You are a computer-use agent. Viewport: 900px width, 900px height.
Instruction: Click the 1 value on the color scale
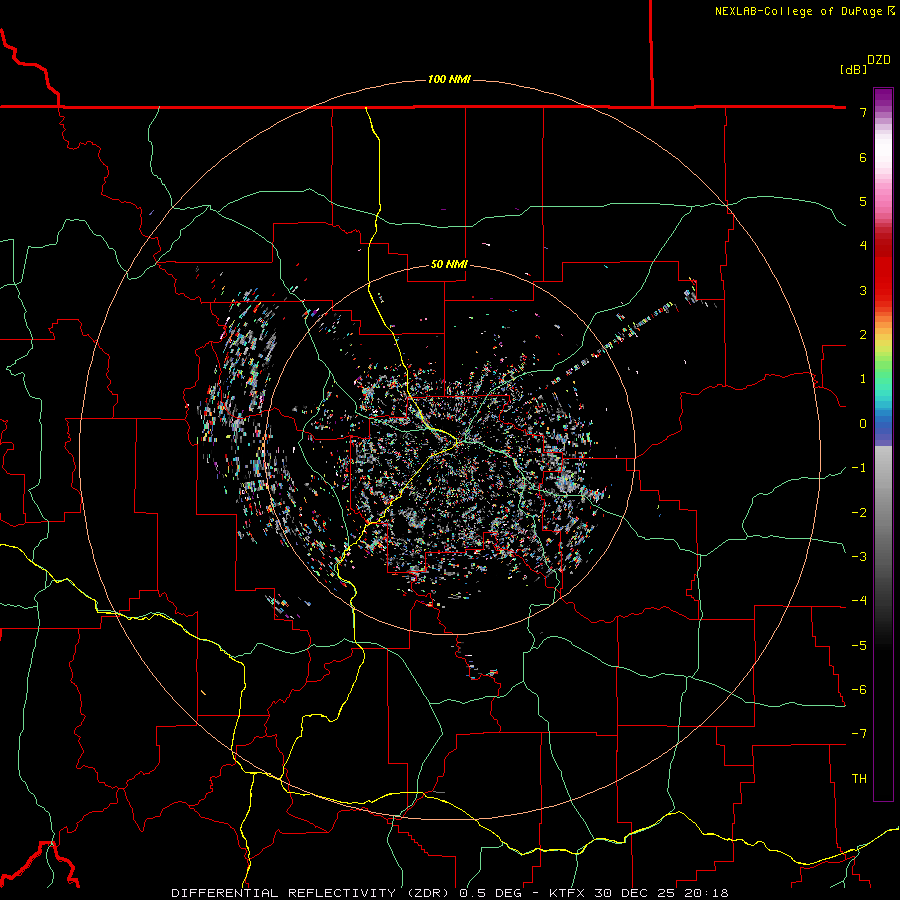(863, 379)
